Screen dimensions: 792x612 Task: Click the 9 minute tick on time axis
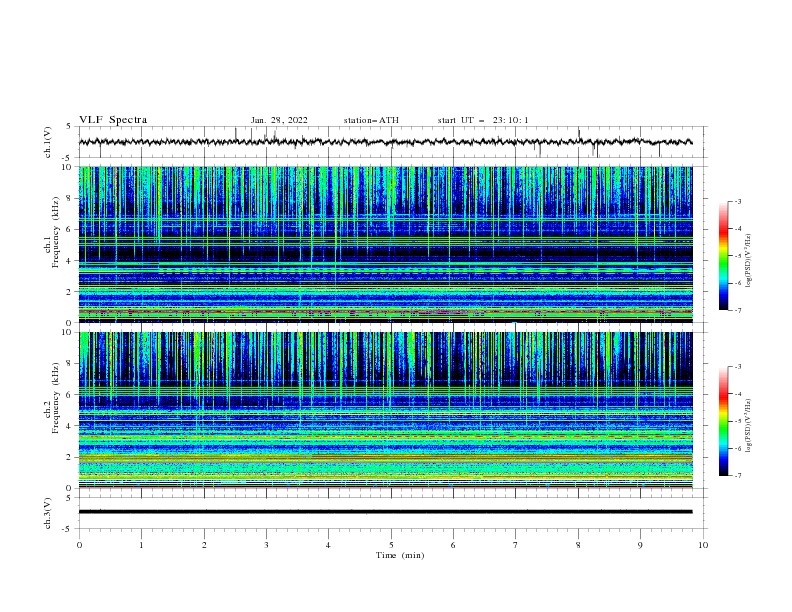click(x=640, y=545)
